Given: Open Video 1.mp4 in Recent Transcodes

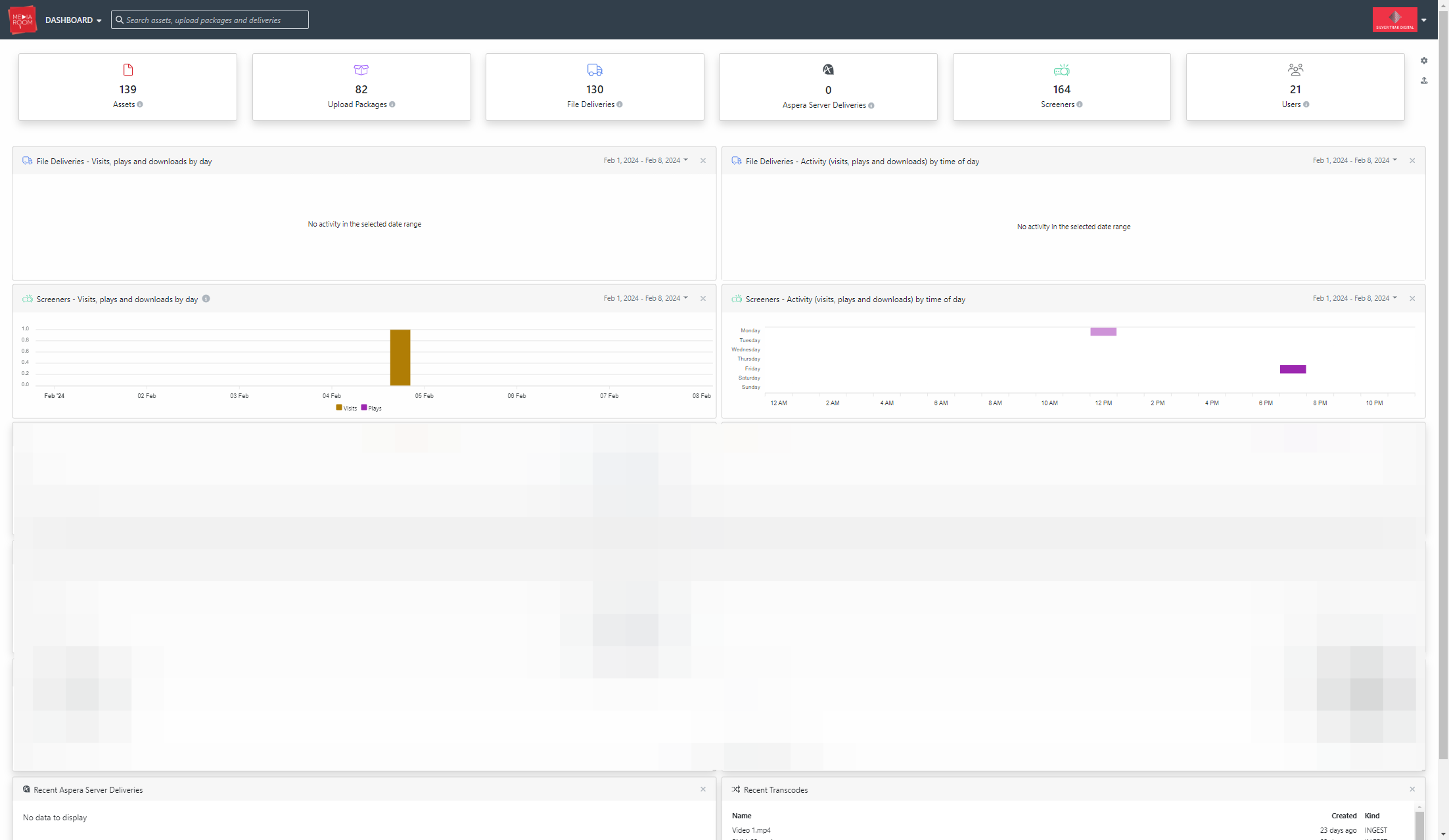Looking at the screenshot, I should [x=751, y=830].
